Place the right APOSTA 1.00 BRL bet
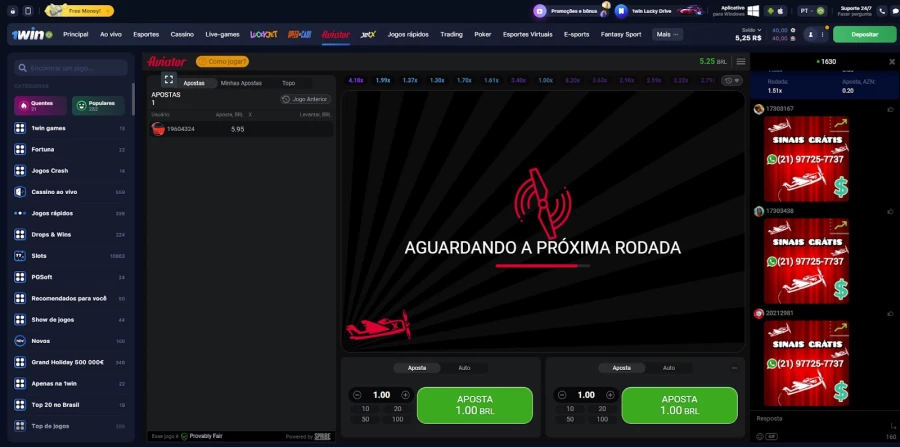900x447 pixels. (x=679, y=405)
